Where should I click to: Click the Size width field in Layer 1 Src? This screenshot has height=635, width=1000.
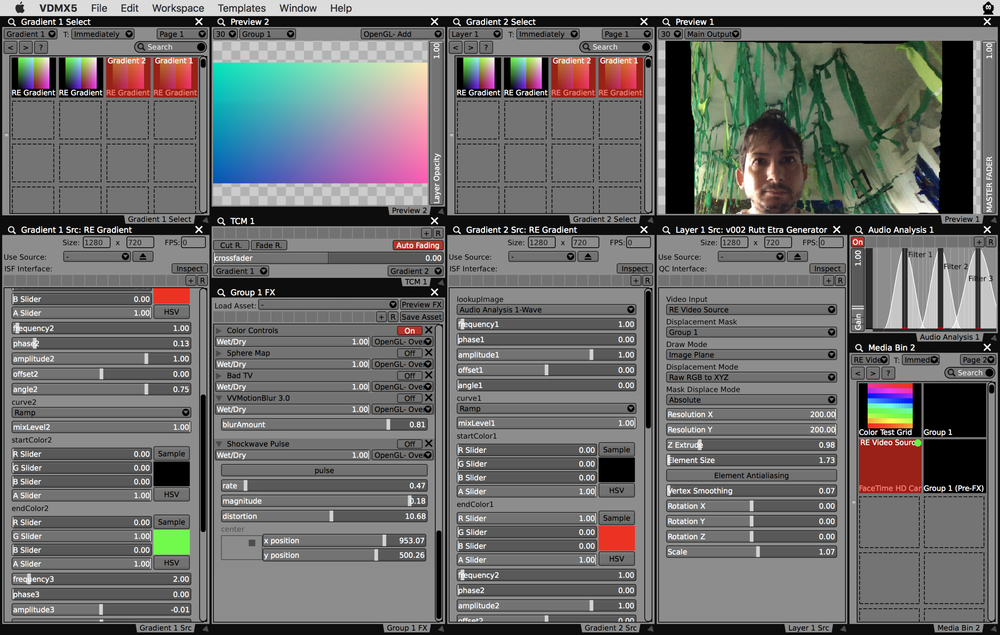click(x=734, y=242)
